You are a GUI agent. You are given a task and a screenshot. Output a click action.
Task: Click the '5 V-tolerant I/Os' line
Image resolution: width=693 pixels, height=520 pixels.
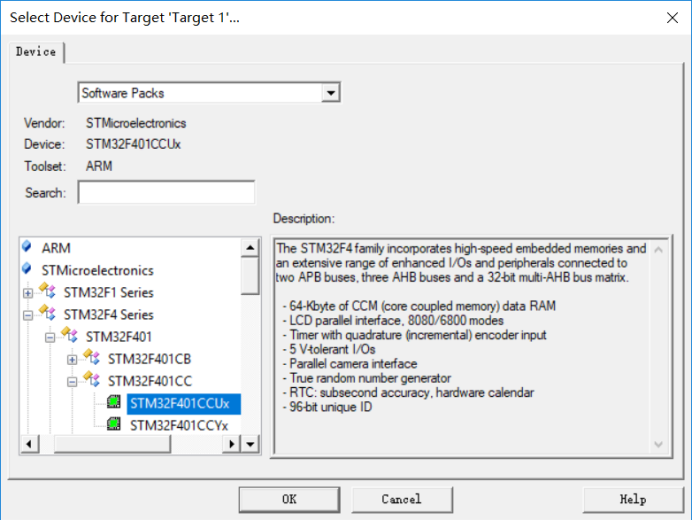pos(329,349)
